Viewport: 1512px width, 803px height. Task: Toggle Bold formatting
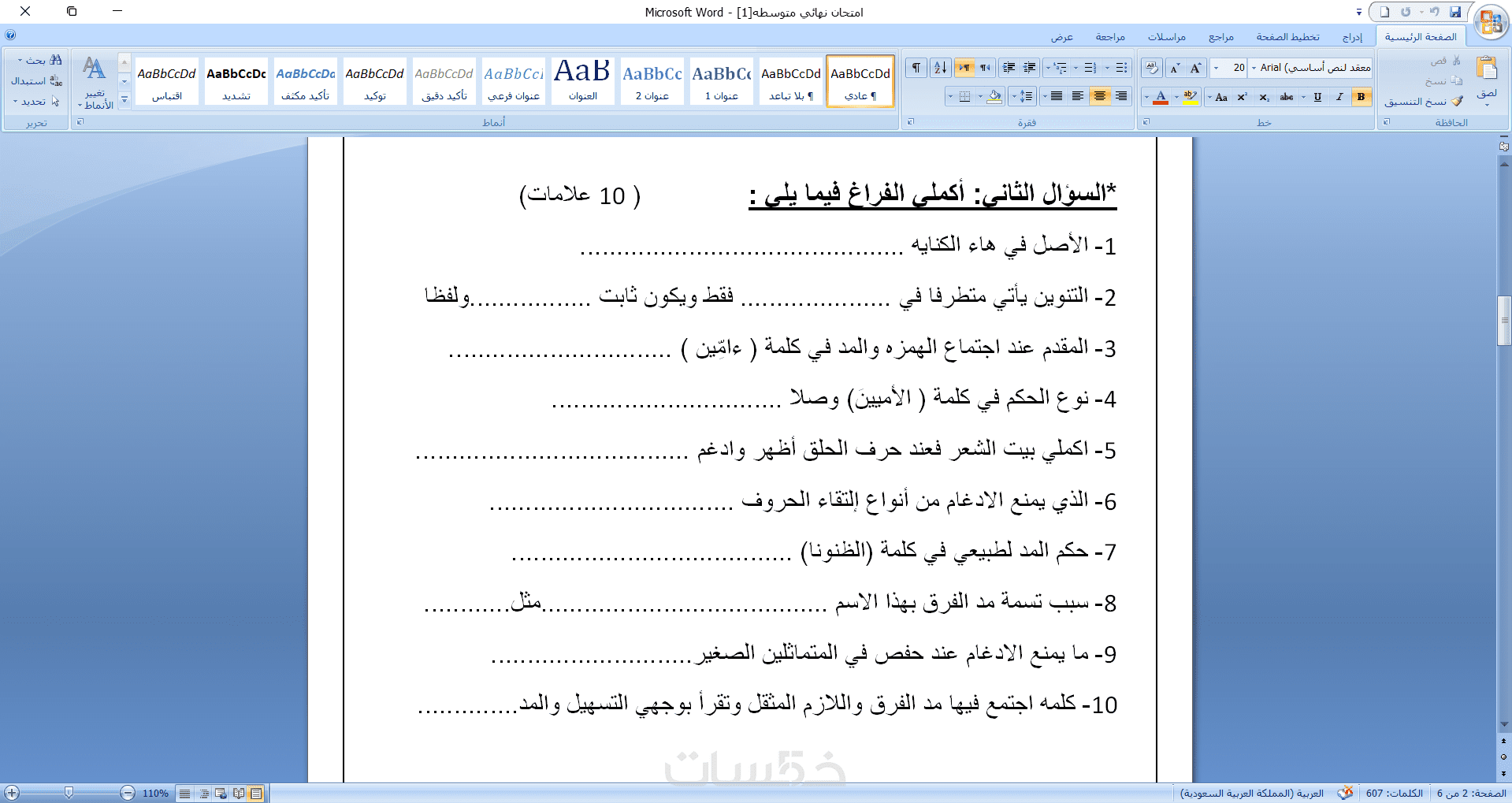1361,97
